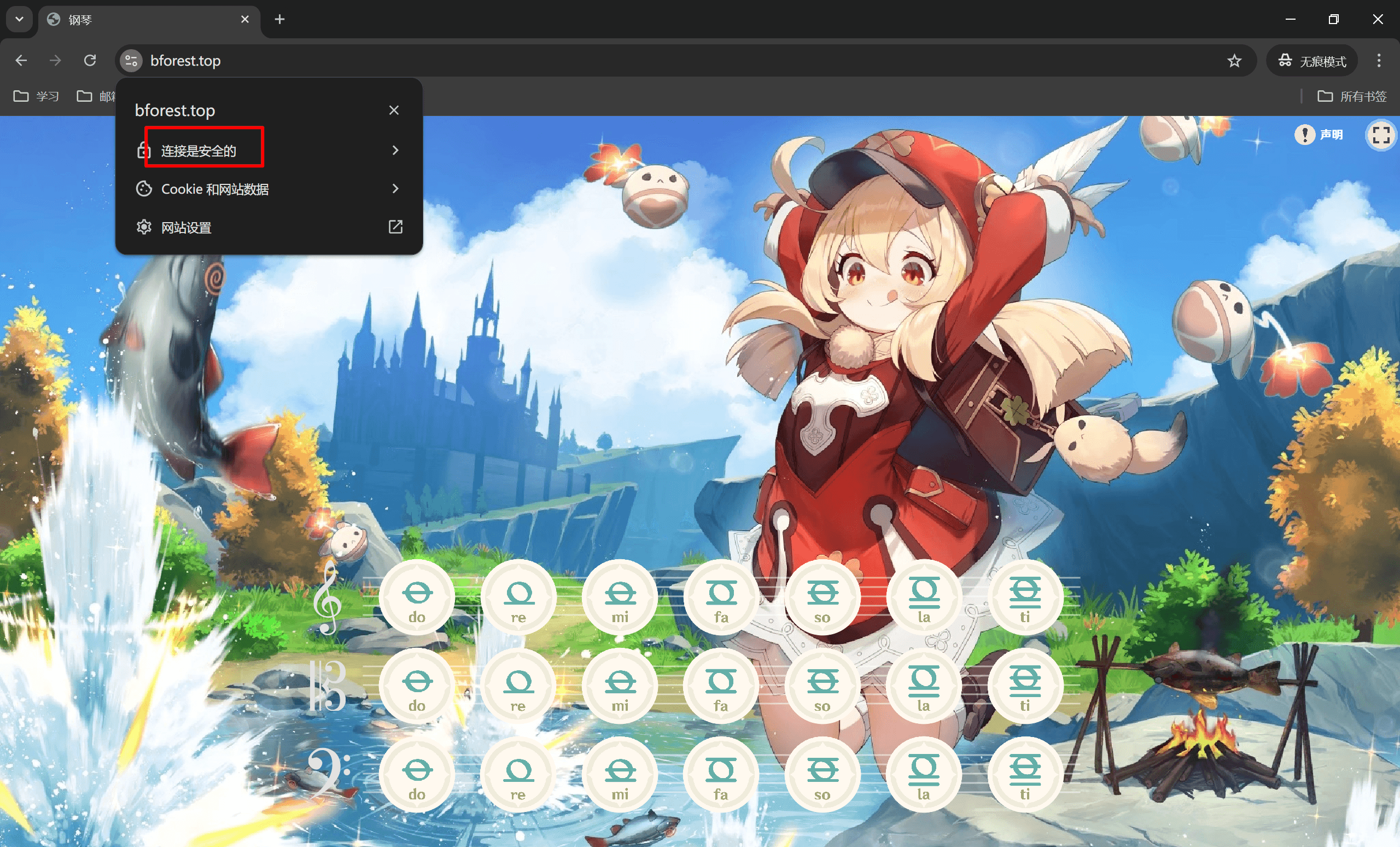Close the 钢琴 tab
This screenshot has width=1400, height=847.
click(245, 19)
